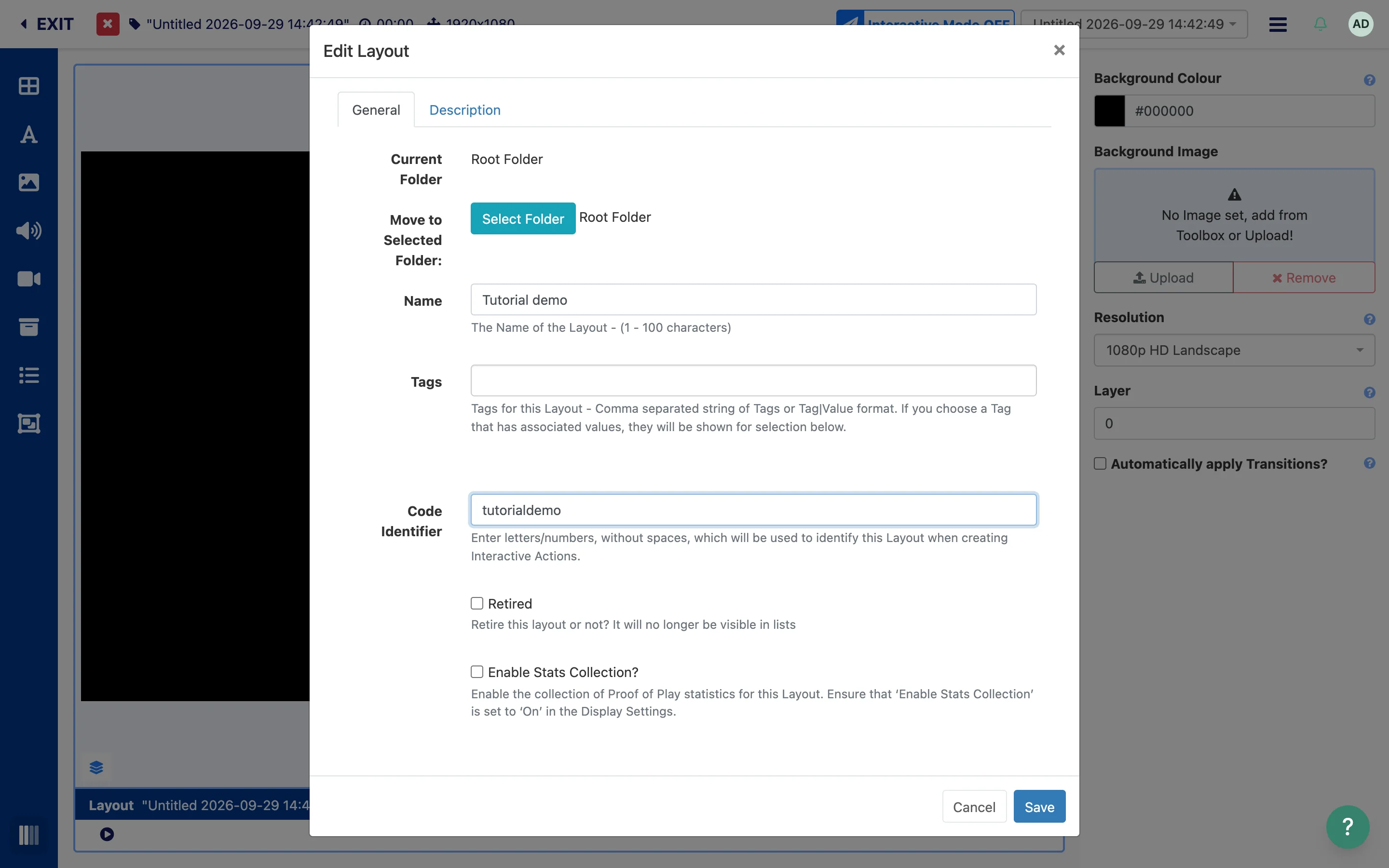Open the layout template icon in sidebar
This screenshot has width=1389, height=868.
tap(29, 424)
